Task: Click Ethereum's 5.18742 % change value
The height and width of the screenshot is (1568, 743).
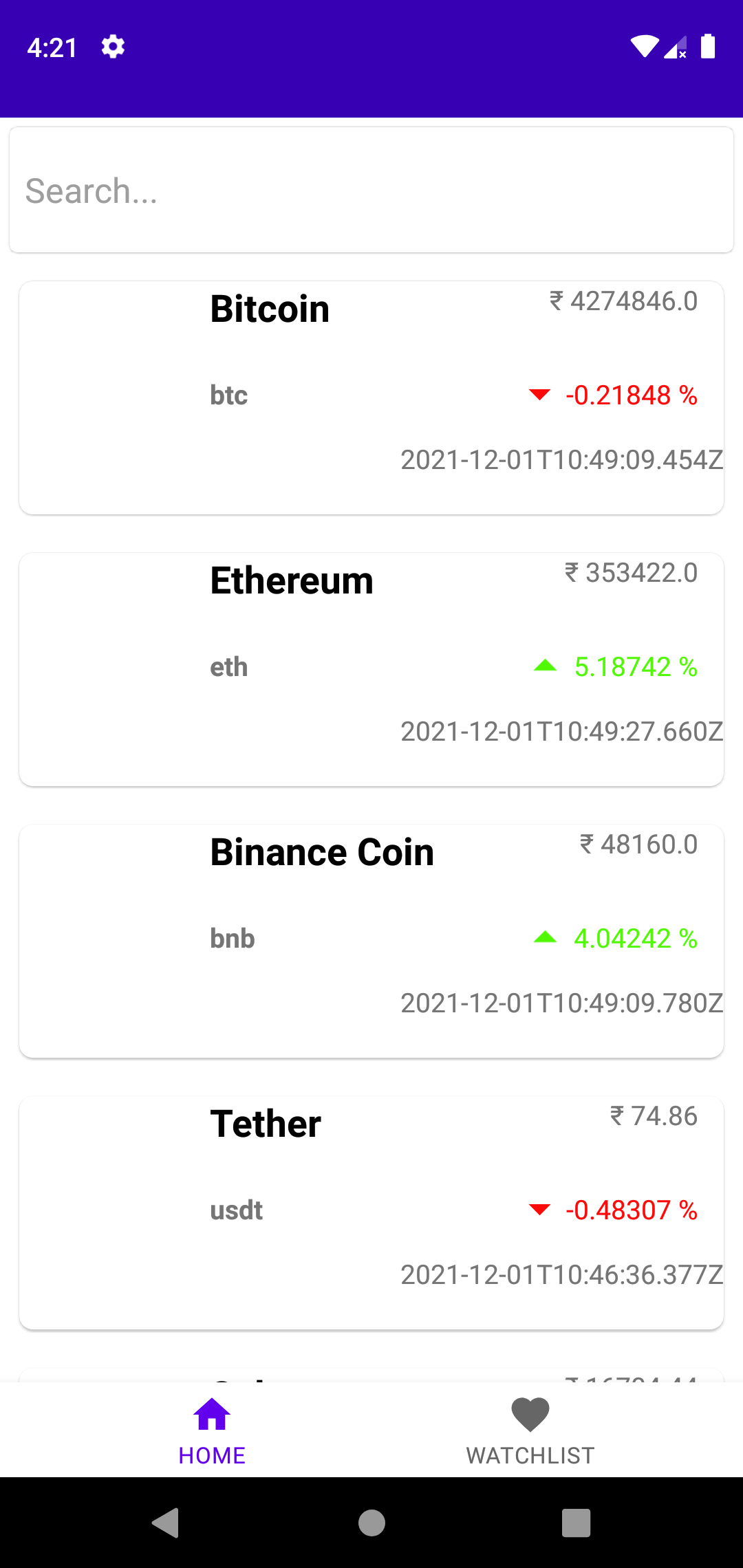Action: 636,667
